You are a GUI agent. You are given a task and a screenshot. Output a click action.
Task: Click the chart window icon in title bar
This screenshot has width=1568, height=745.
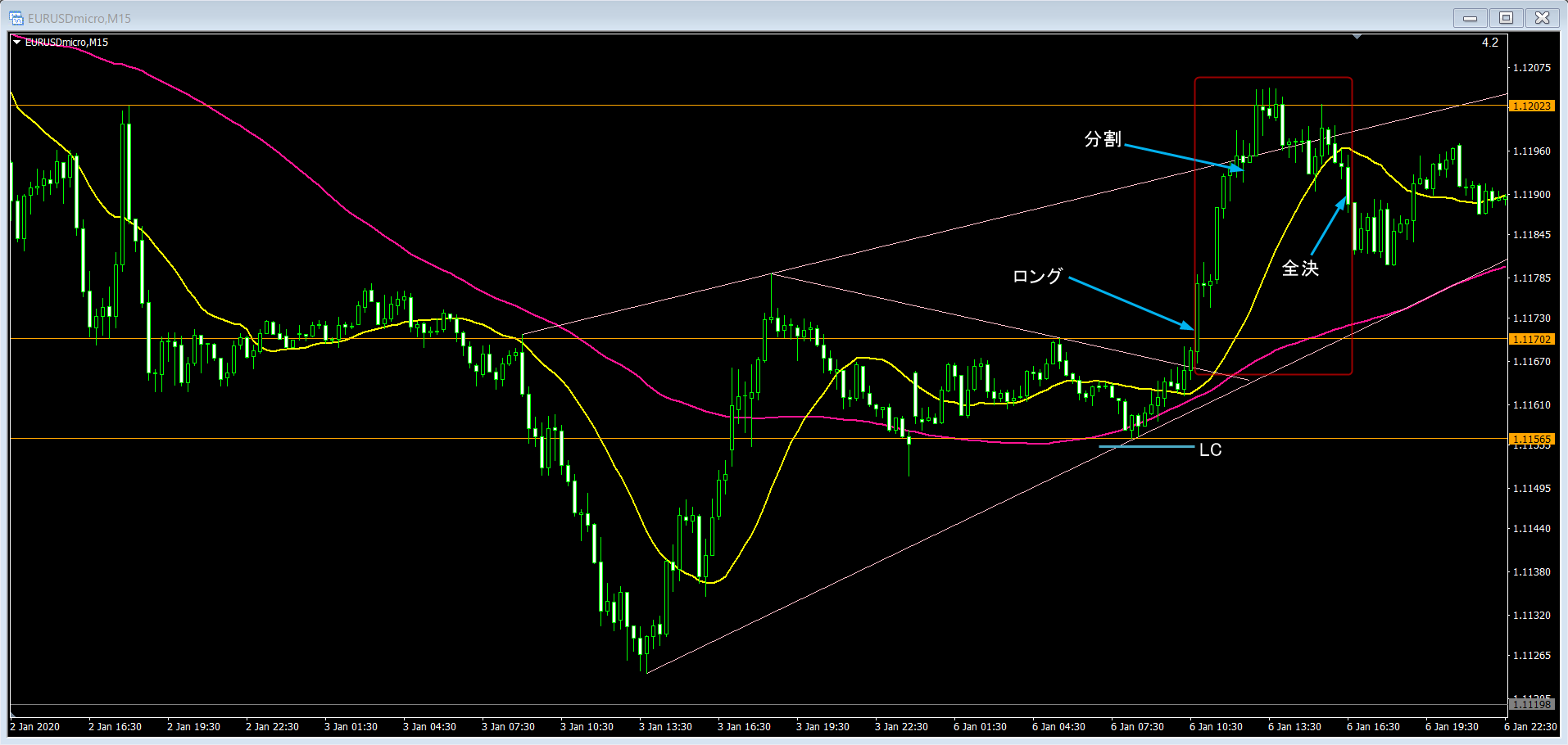click(16, 18)
